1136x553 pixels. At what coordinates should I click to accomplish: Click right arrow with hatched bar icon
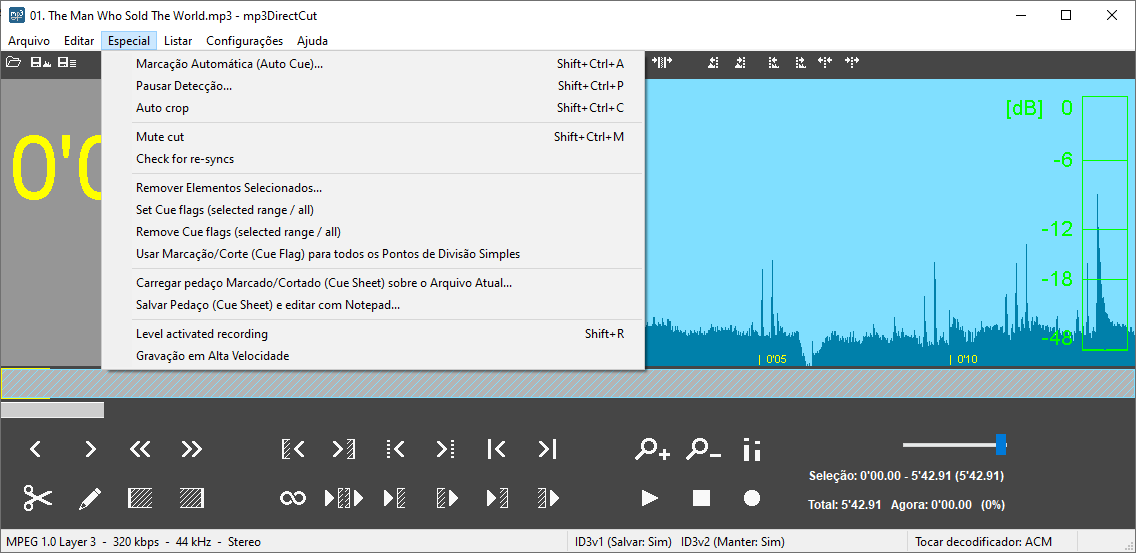pos(344,449)
